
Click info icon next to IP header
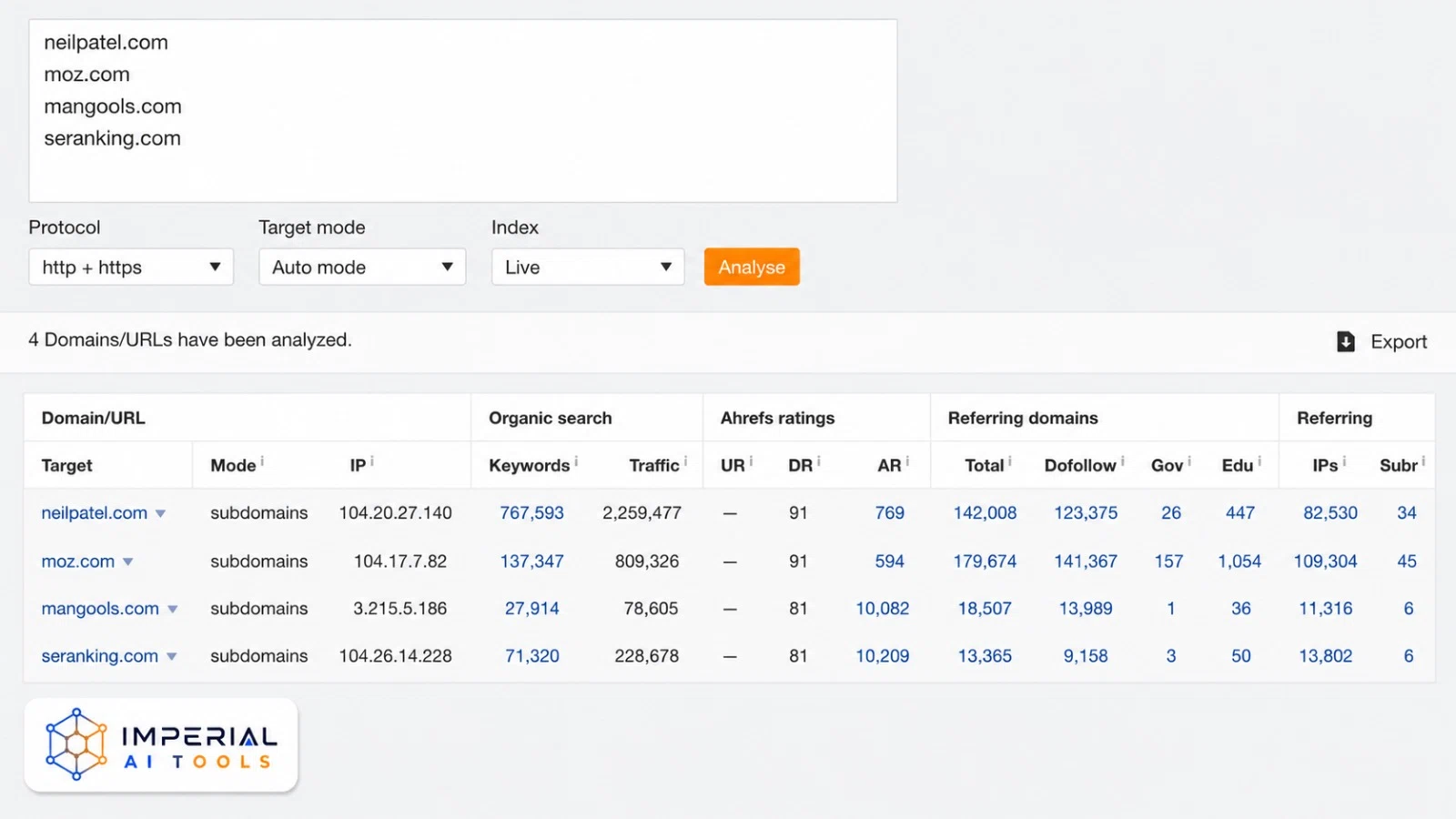pos(371,460)
